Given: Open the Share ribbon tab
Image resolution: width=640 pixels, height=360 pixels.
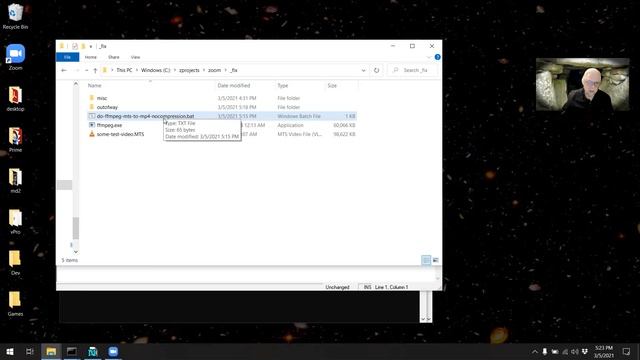Looking at the screenshot, I should pyautogui.click(x=113, y=57).
